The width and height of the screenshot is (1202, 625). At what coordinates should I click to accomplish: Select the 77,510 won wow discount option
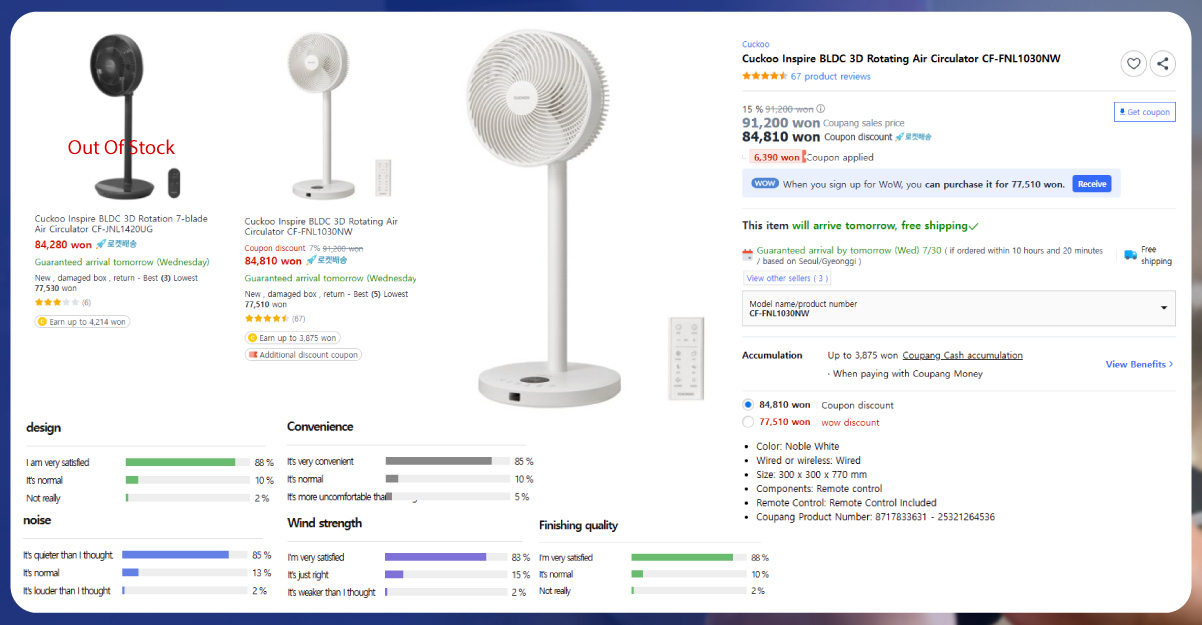tap(747, 421)
